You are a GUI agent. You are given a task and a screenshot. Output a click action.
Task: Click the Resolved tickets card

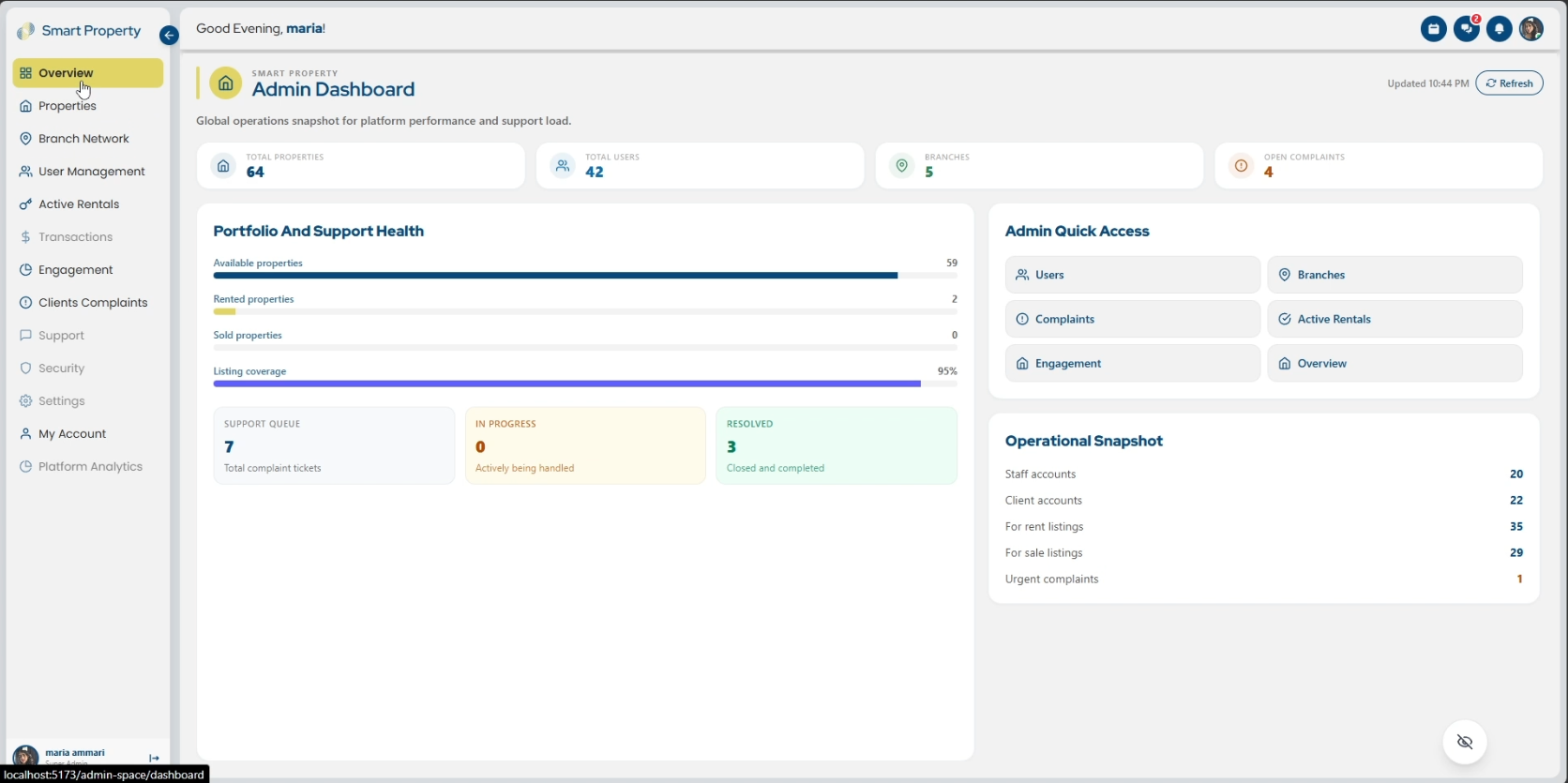point(837,445)
